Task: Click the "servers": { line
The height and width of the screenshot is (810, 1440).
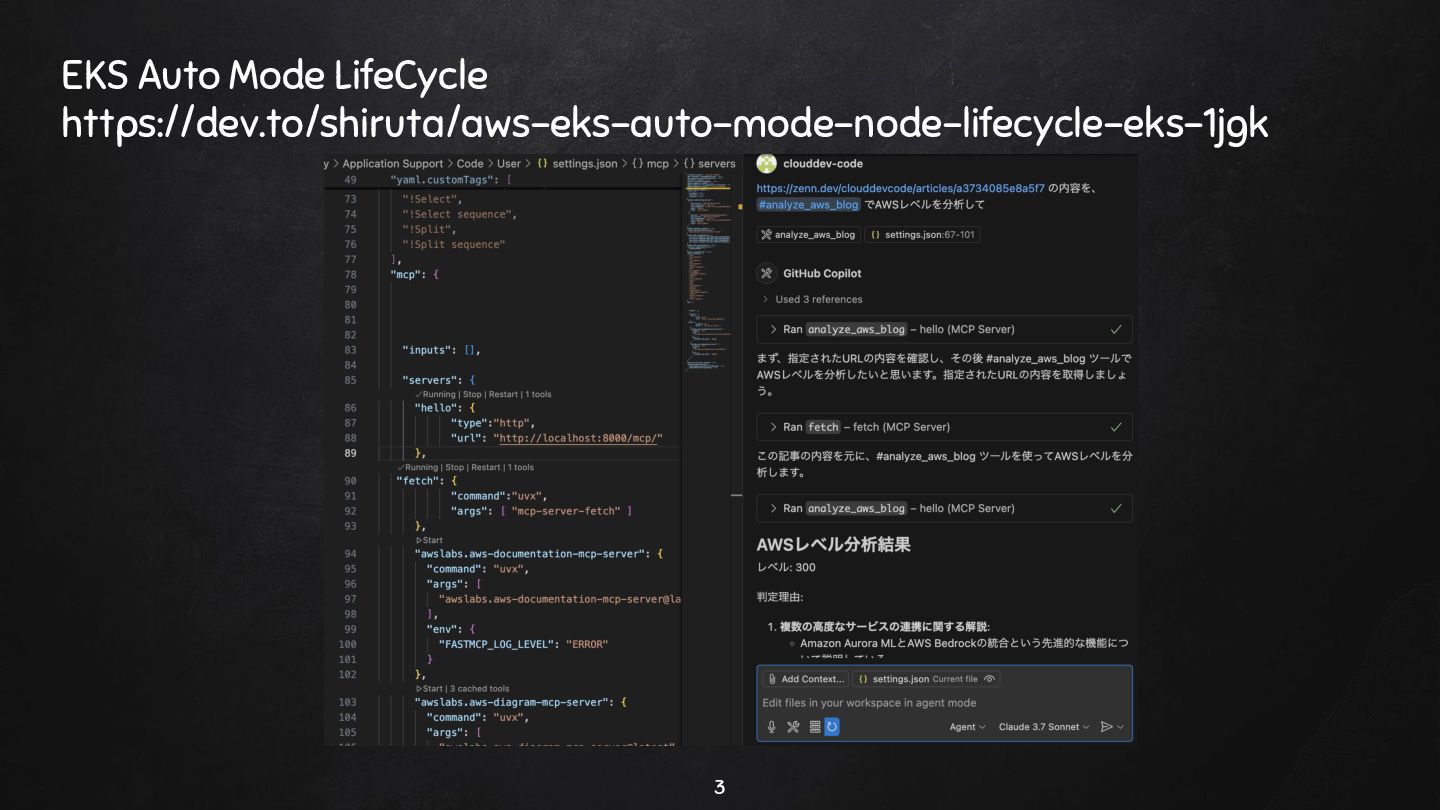Action: (x=439, y=380)
